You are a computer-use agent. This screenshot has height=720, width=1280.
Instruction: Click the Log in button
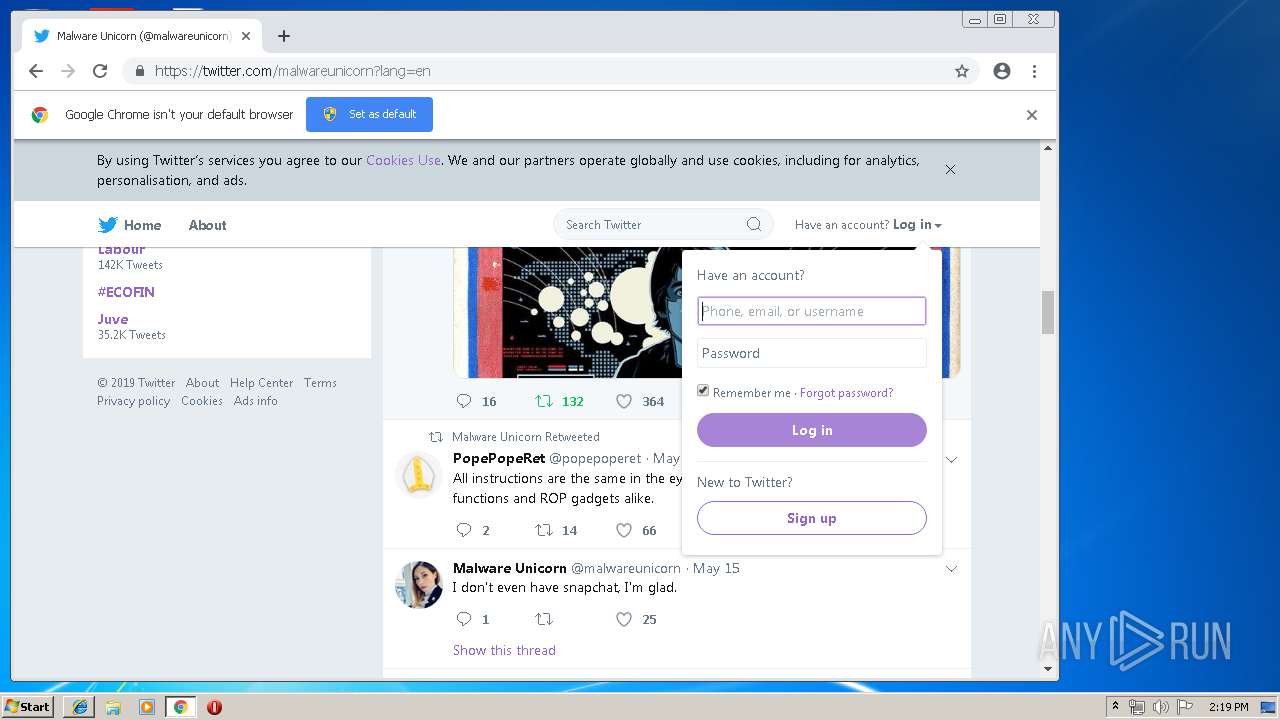(x=812, y=430)
